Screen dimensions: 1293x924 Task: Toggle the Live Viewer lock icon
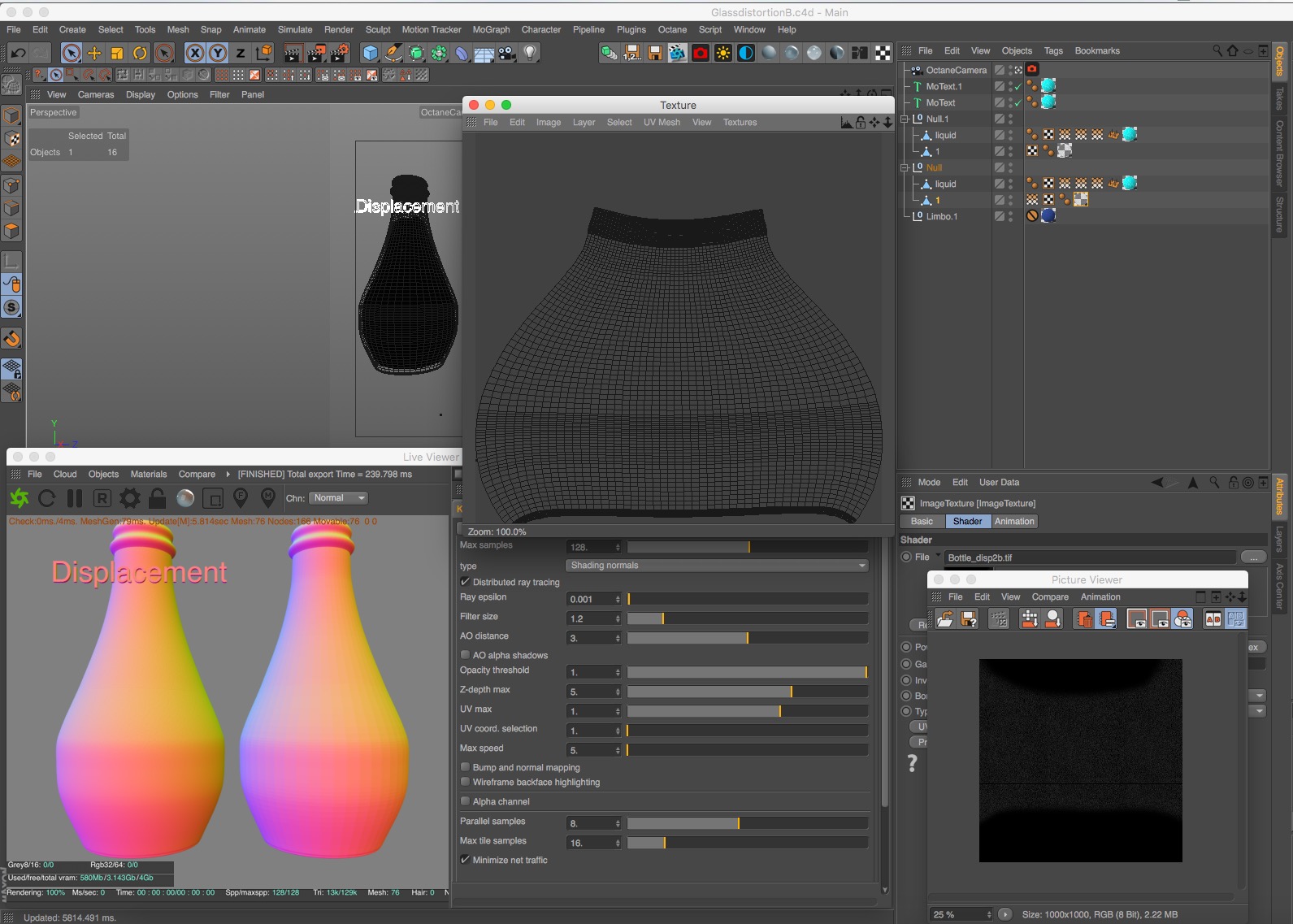(x=158, y=498)
